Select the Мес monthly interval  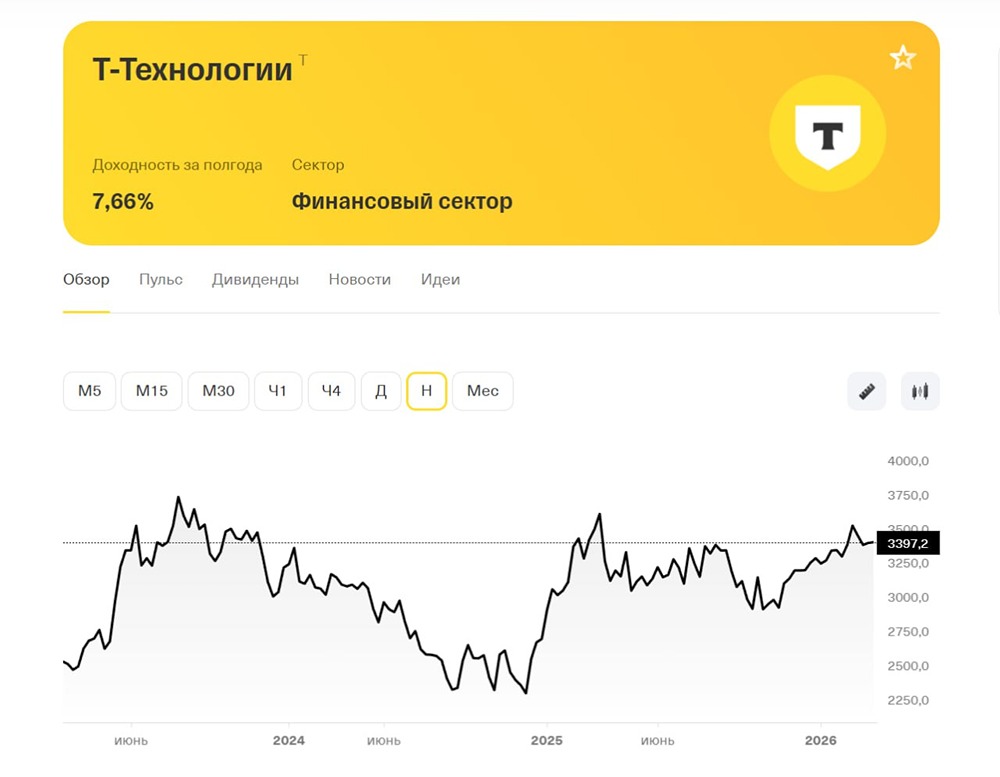483,391
